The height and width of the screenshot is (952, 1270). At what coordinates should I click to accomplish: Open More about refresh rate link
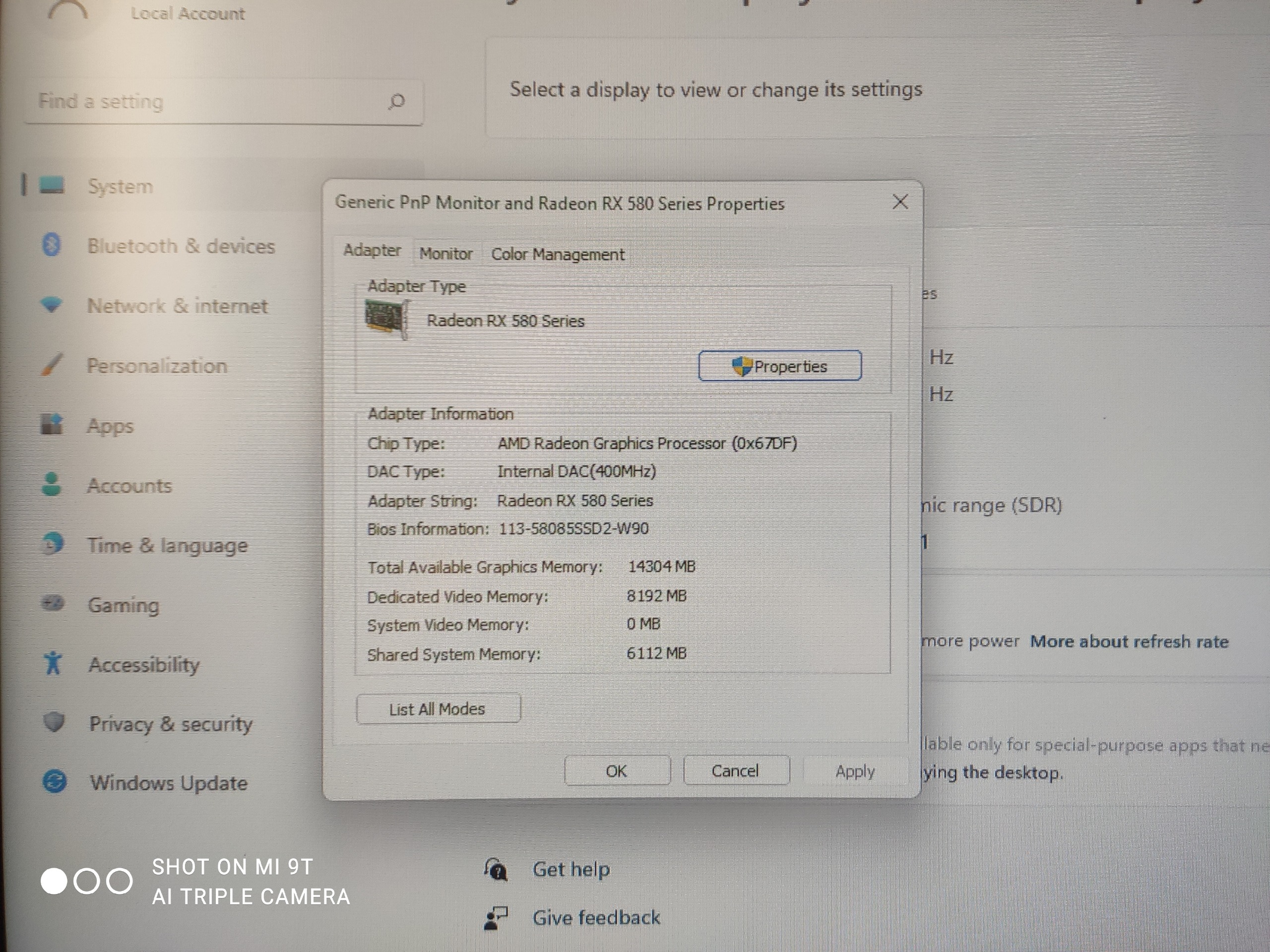pos(1129,641)
